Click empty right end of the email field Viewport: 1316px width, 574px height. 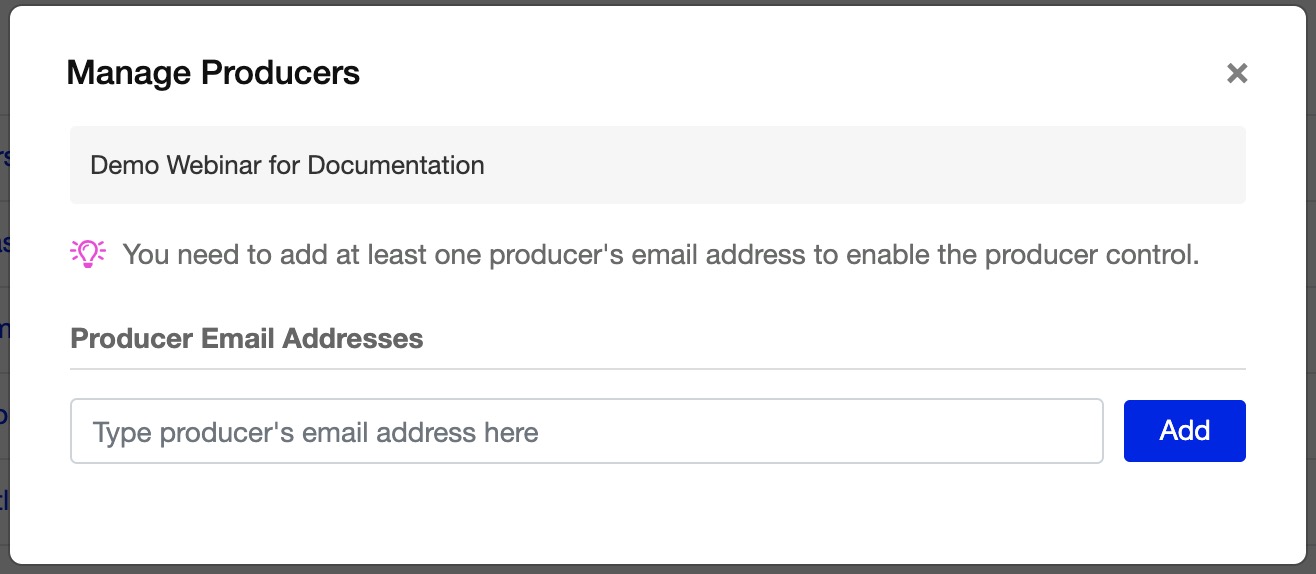pos(1000,432)
